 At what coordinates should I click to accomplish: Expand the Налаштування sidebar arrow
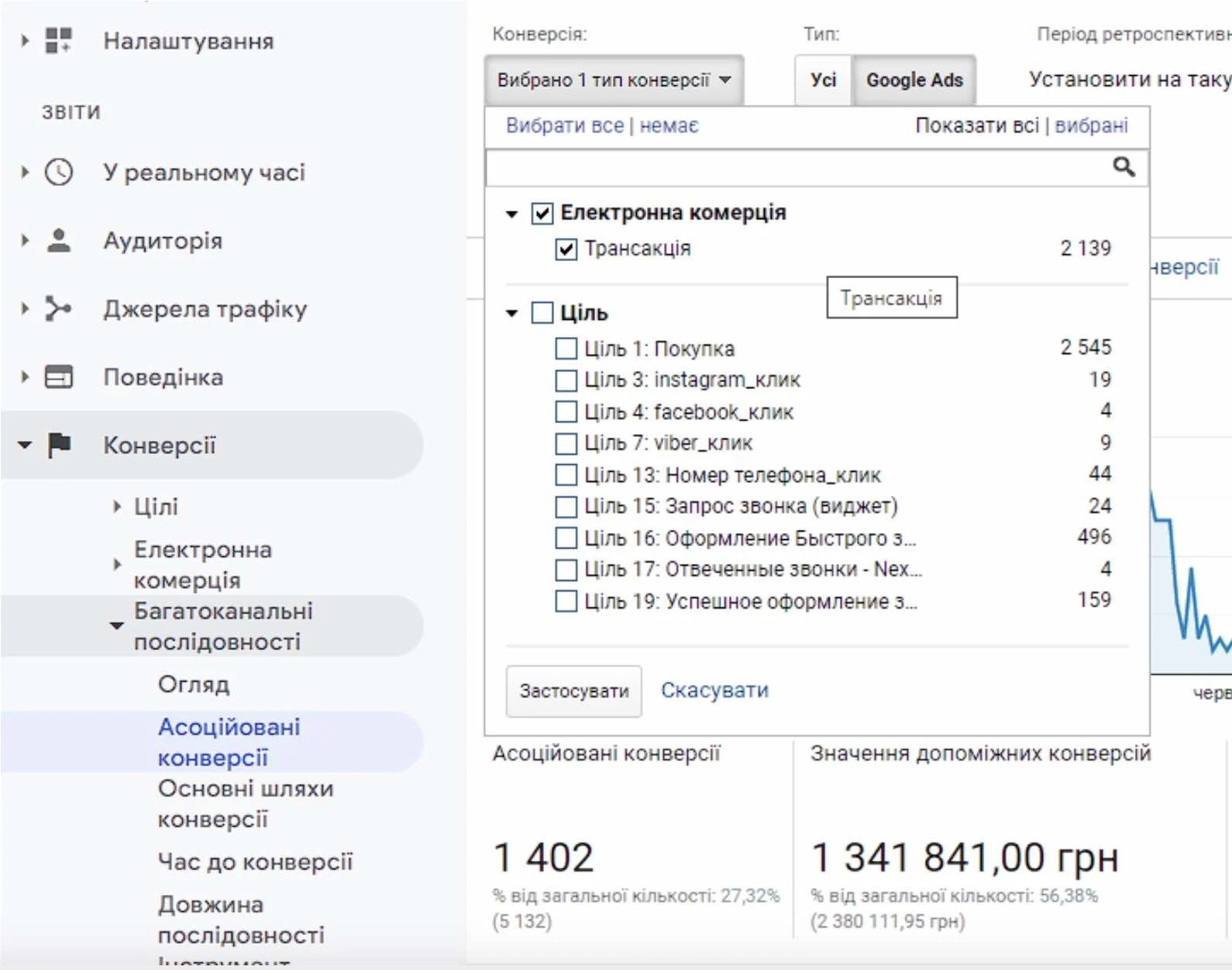pos(25,40)
